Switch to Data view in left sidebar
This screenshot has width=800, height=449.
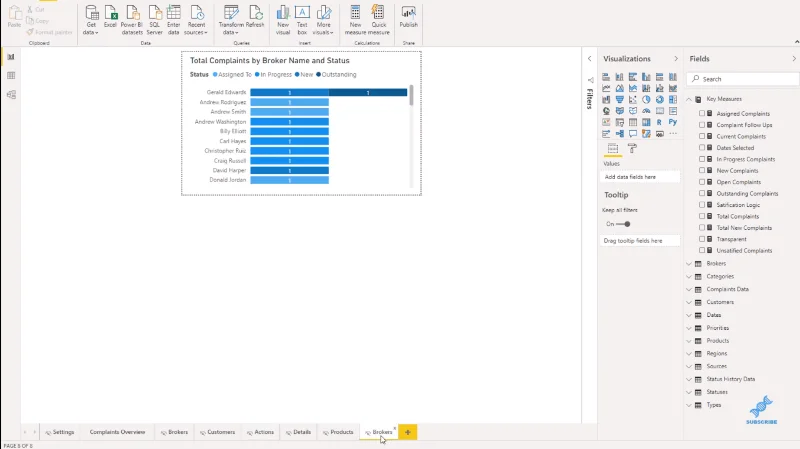pyautogui.click(x=11, y=76)
